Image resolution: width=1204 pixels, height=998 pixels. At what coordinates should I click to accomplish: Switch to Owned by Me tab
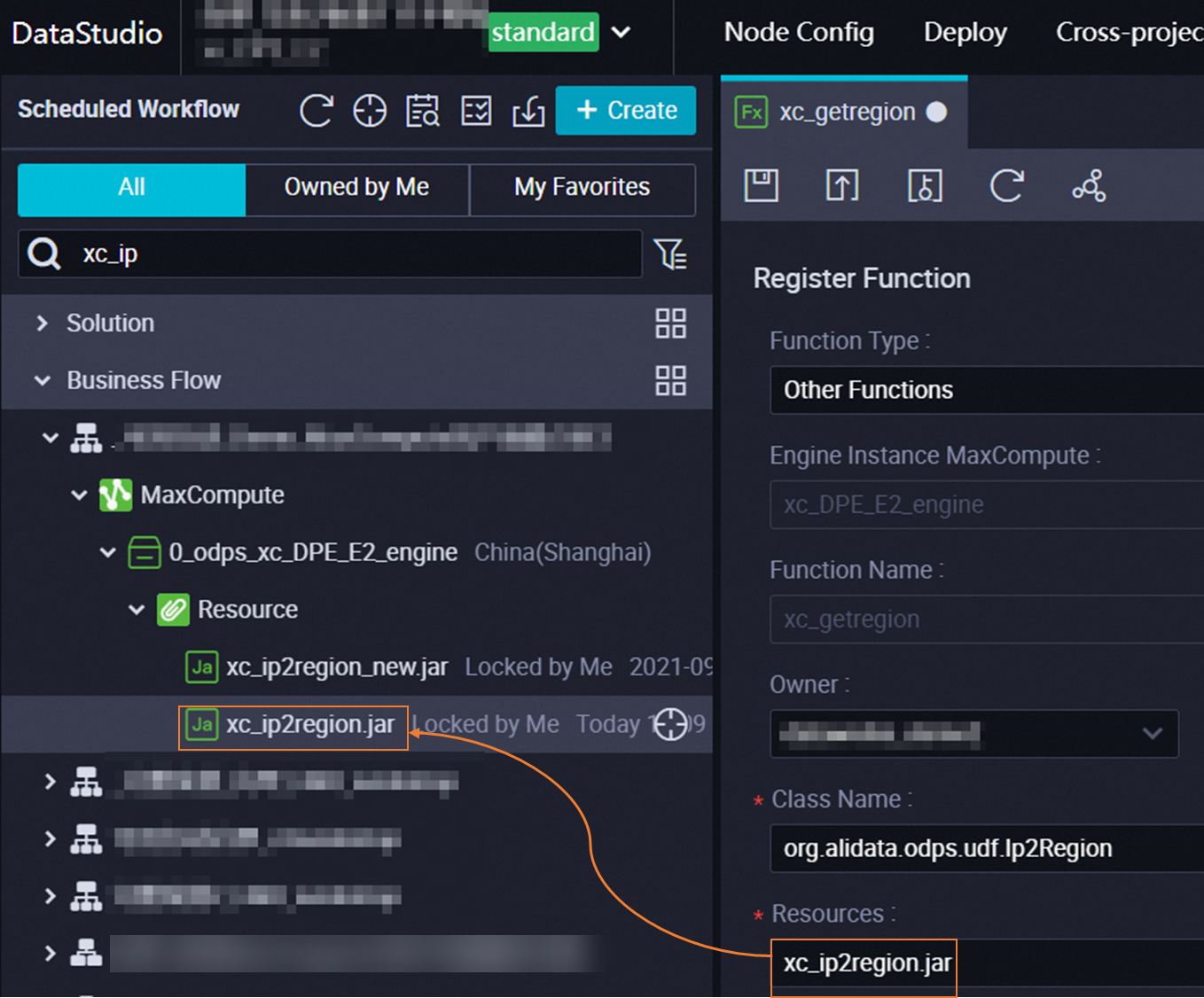point(356,188)
